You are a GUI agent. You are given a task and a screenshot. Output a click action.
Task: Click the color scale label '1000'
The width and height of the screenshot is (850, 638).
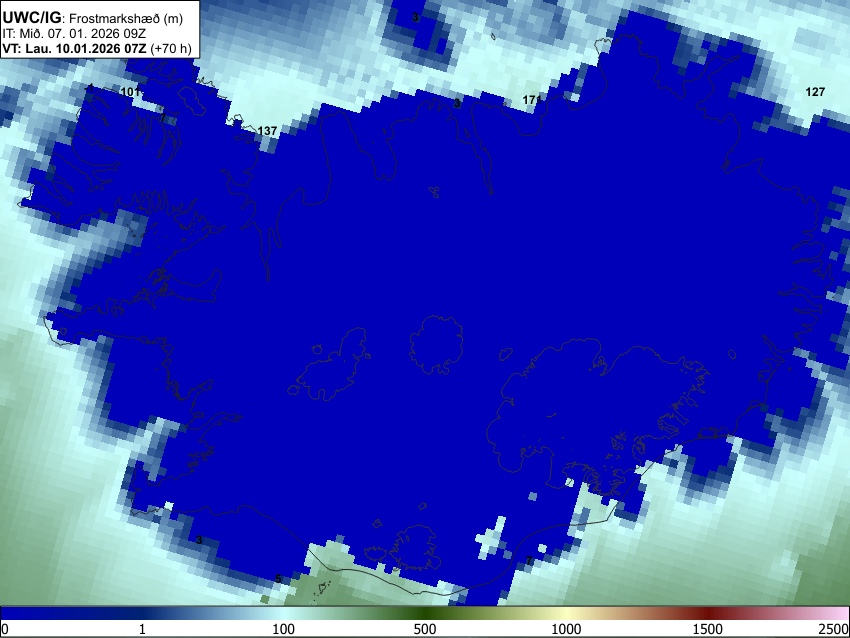566,629
